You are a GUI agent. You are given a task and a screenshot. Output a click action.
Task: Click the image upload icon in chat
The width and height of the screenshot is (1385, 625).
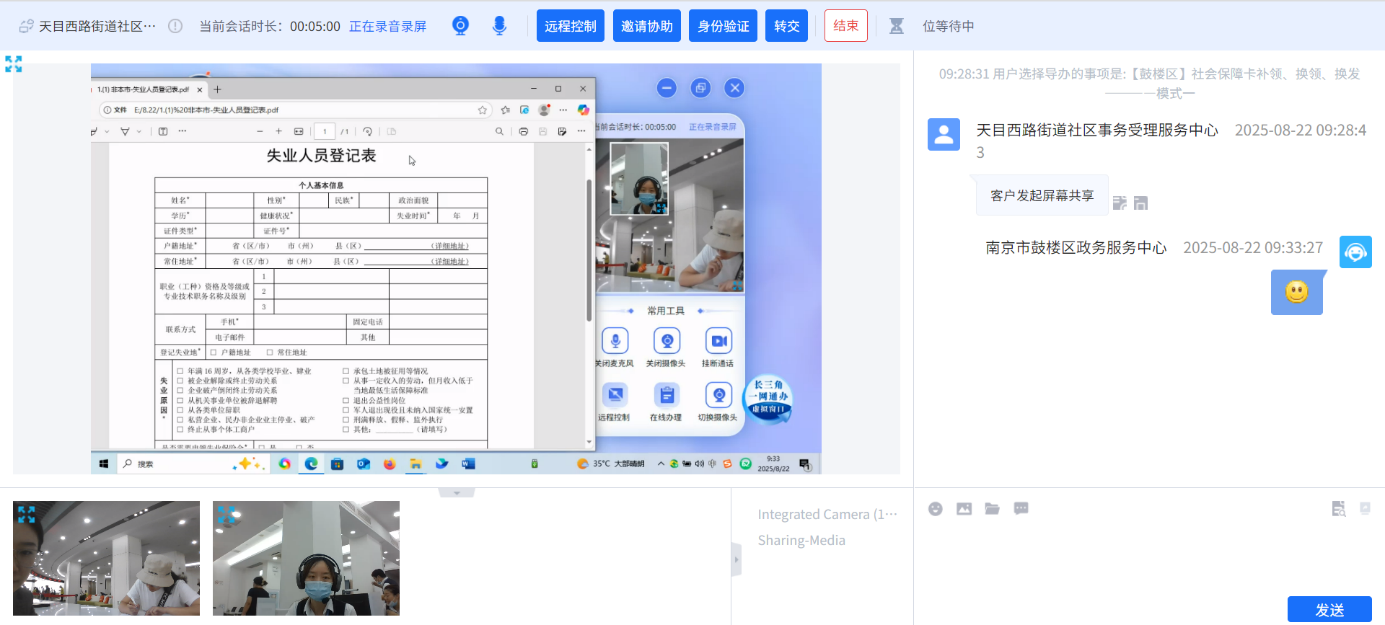coord(964,508)
